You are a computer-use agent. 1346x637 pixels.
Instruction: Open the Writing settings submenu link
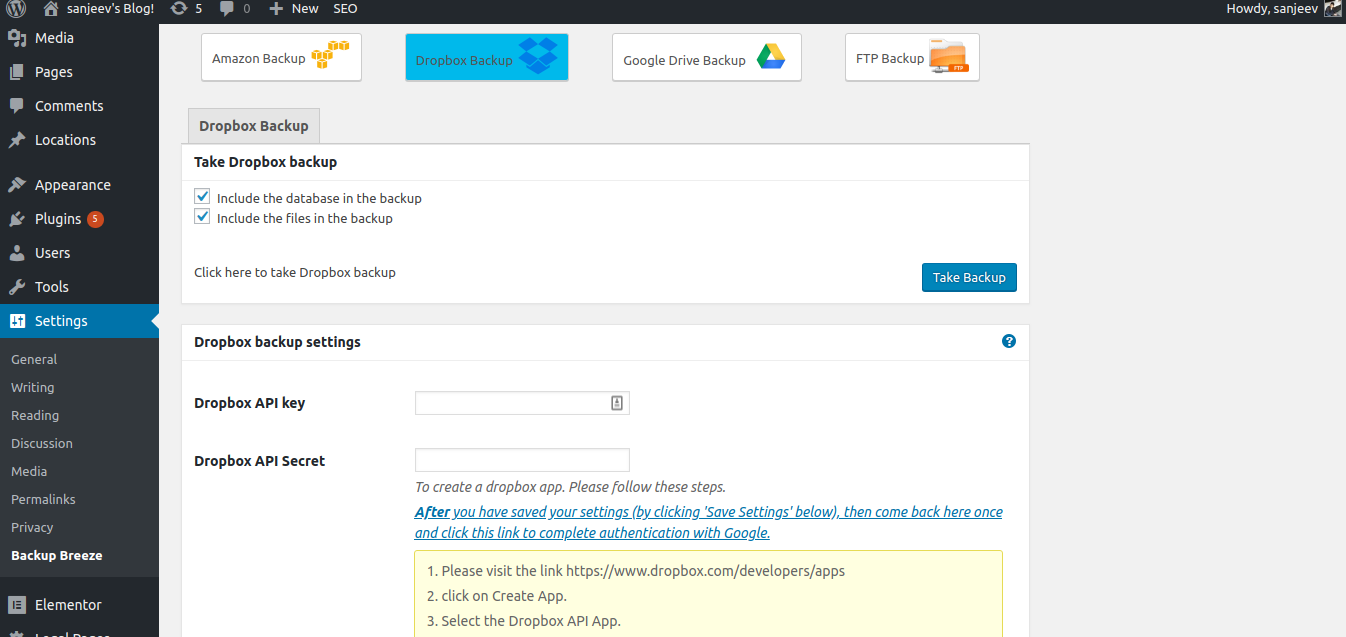coord(33,387)
